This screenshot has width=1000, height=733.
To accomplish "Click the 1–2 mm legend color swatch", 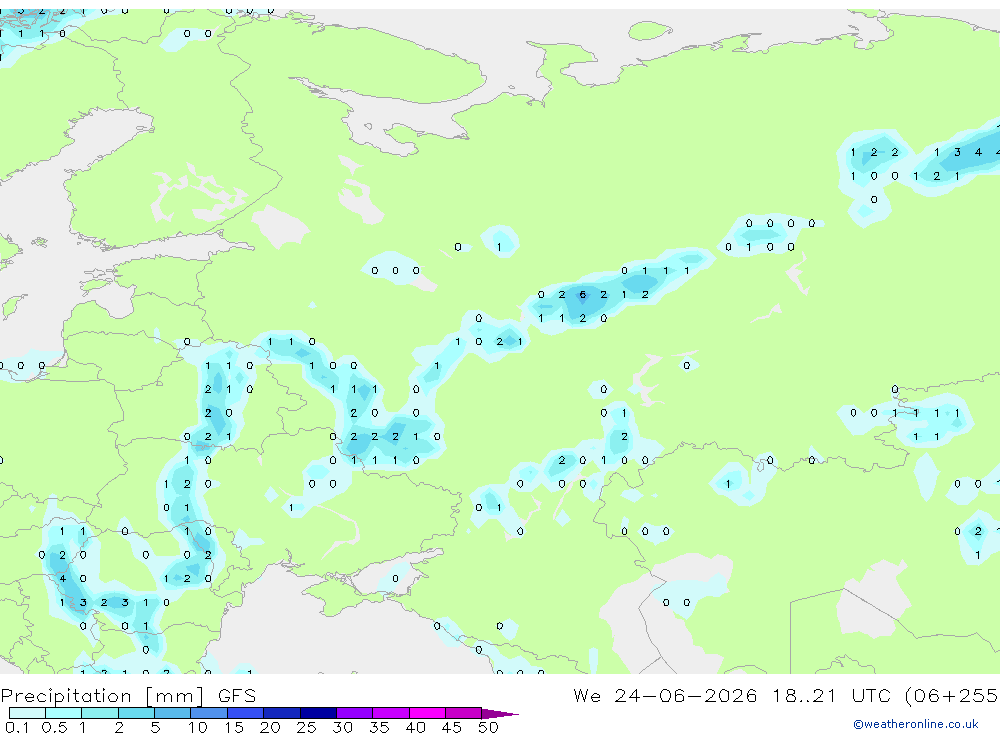I will click(x=100, y=713).
